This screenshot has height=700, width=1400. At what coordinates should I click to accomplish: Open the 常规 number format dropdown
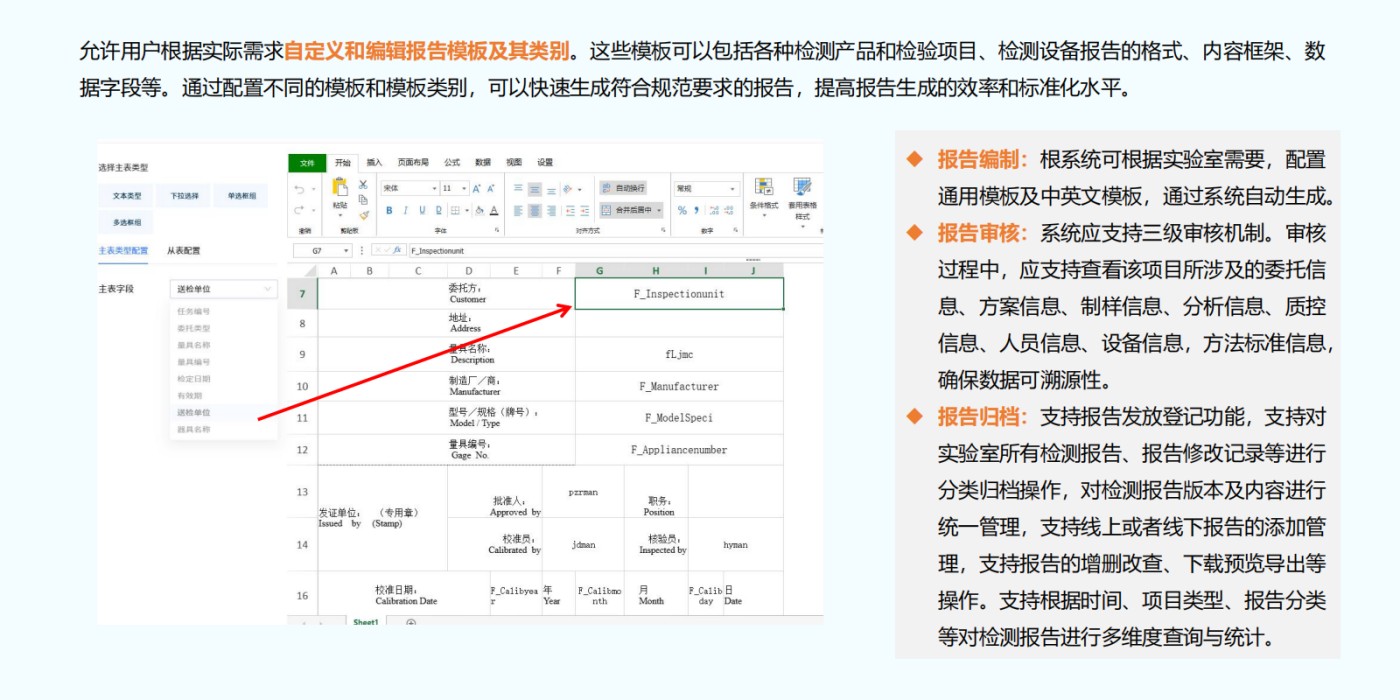pyautogui.click(x=707, y=188)
